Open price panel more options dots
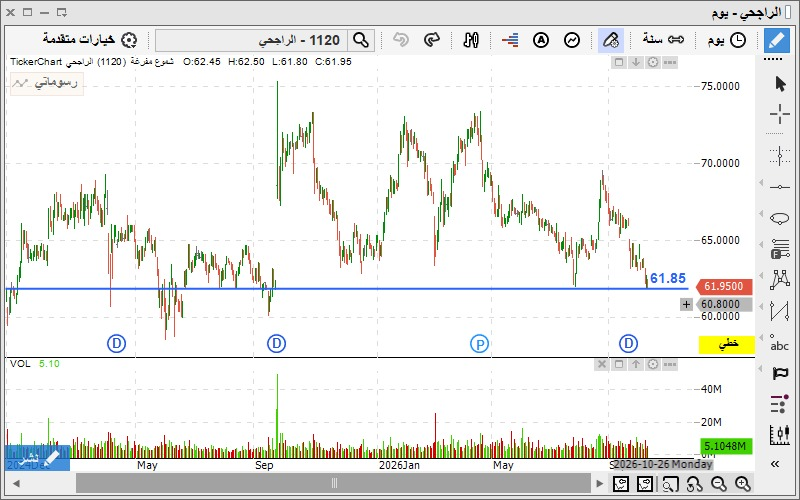Viewport: 800px width, 500px height. coord(670,62)
